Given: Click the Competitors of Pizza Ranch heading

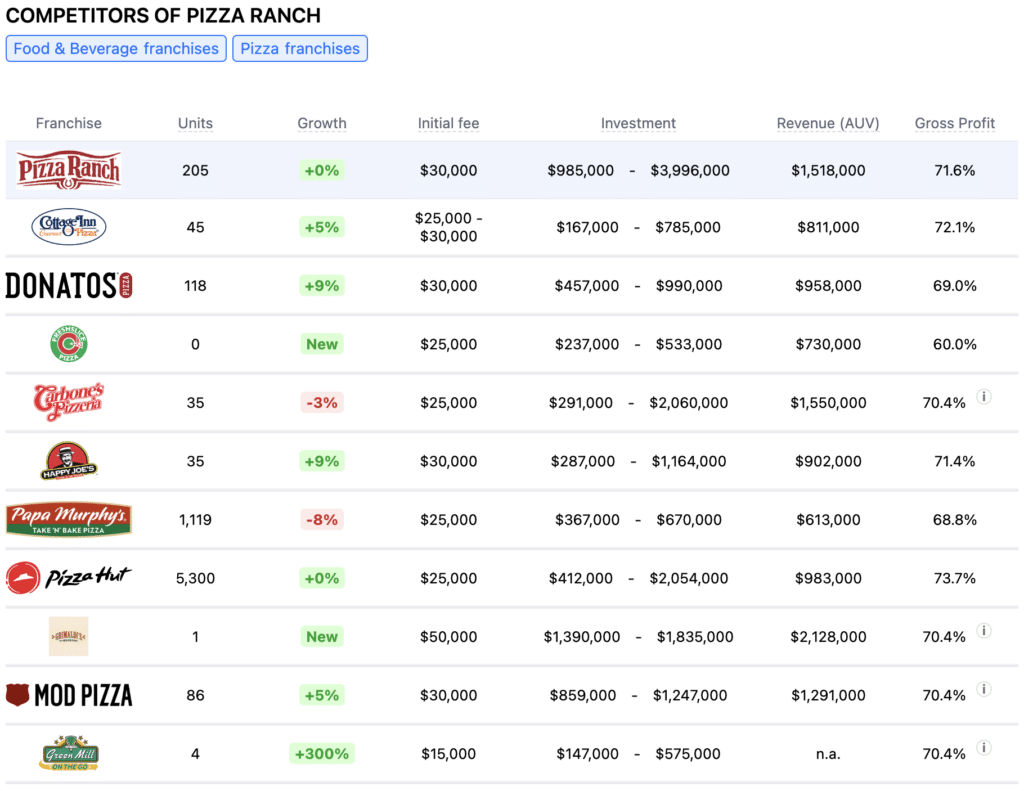Looking at the screenshot, I should click(x=163, y=16).
